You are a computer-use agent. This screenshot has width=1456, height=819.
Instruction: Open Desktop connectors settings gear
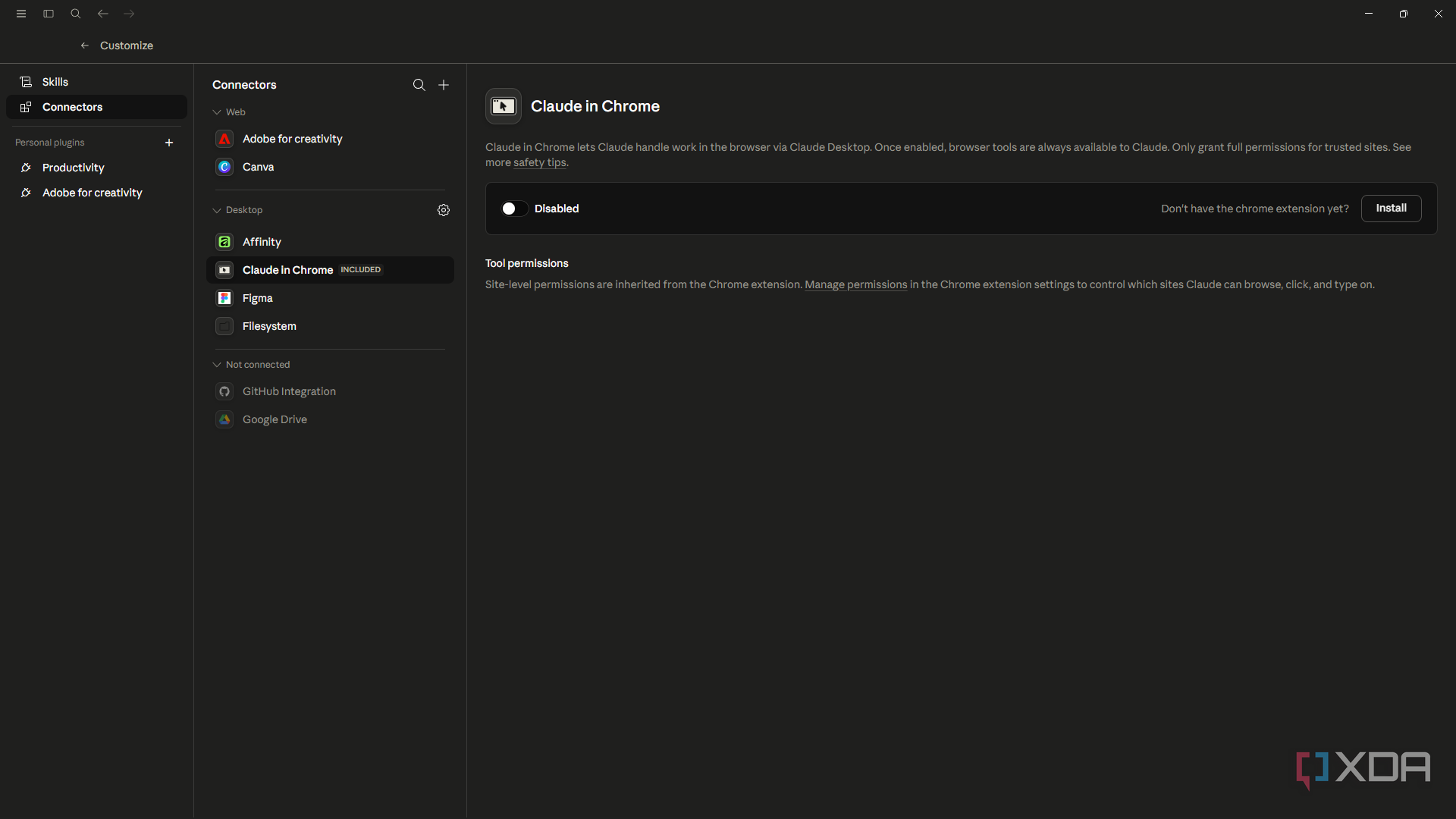(444, 210)
